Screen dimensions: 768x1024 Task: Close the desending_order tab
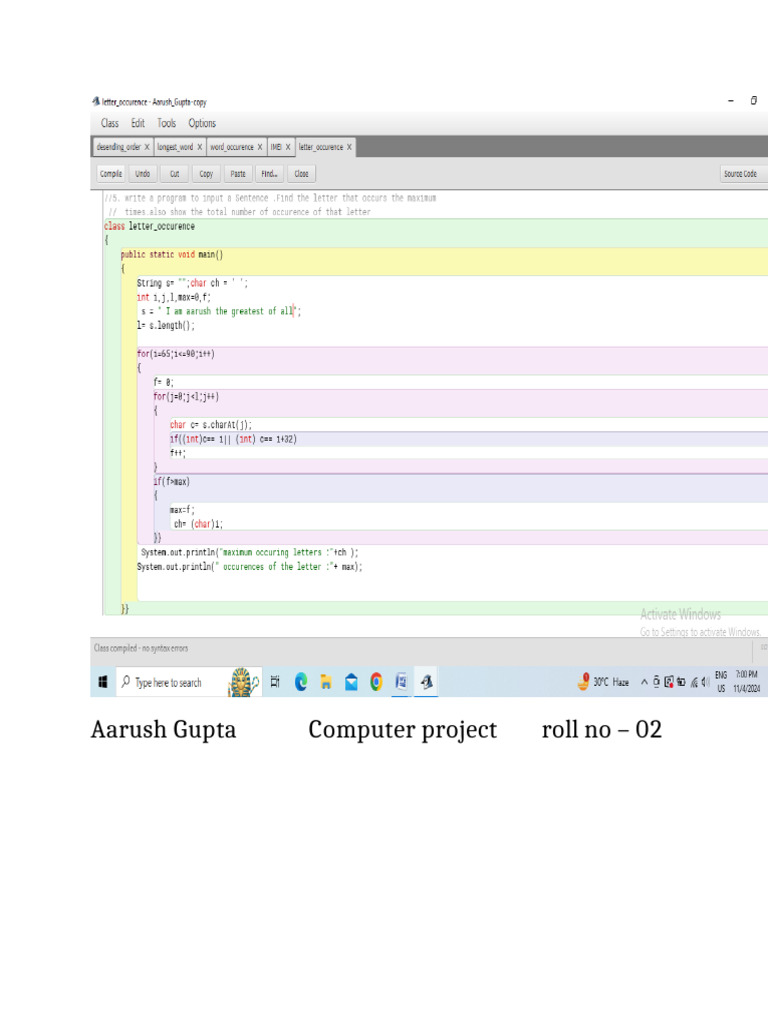pyautogui.click(x=147, y=147)
